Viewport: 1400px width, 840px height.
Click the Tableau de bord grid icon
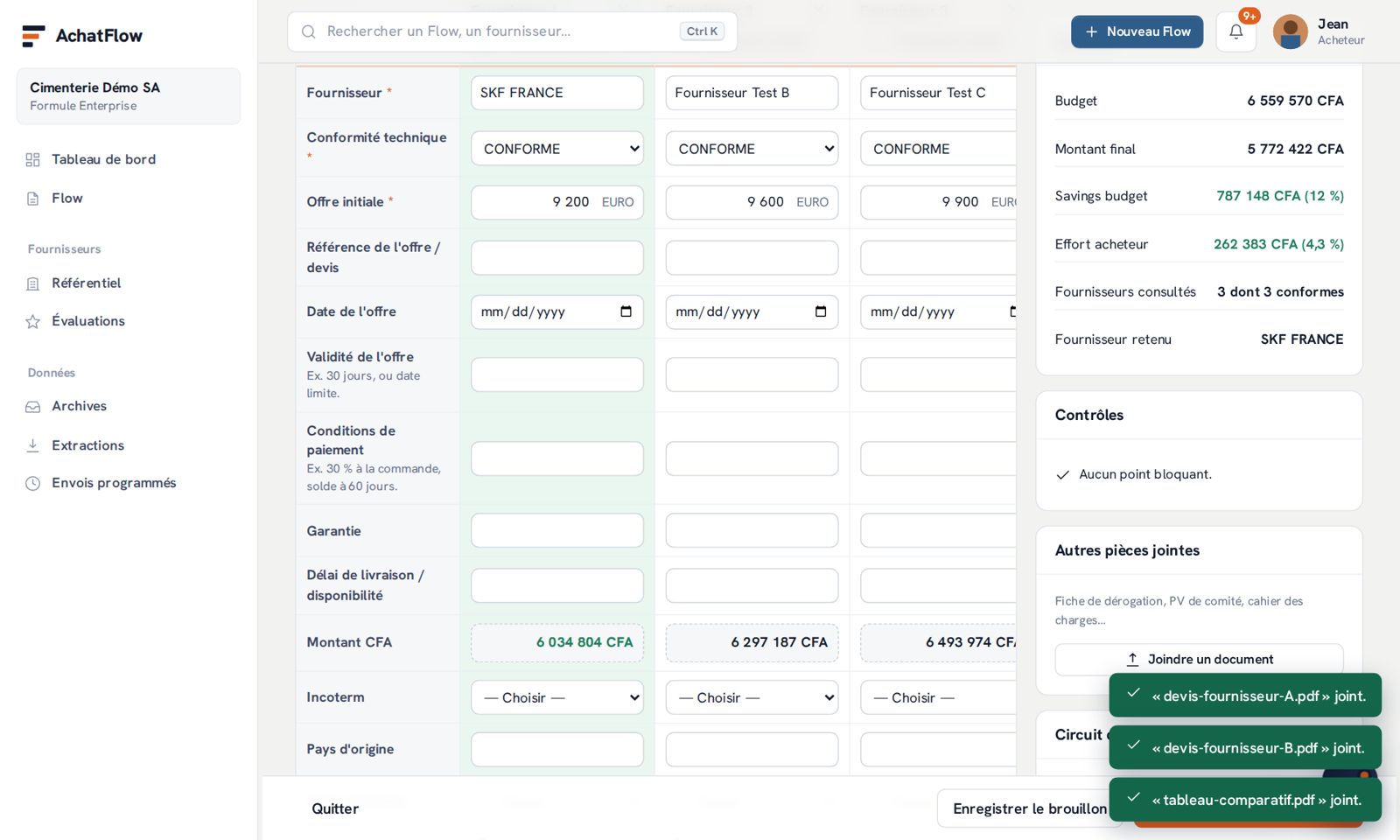coord(33,159)
